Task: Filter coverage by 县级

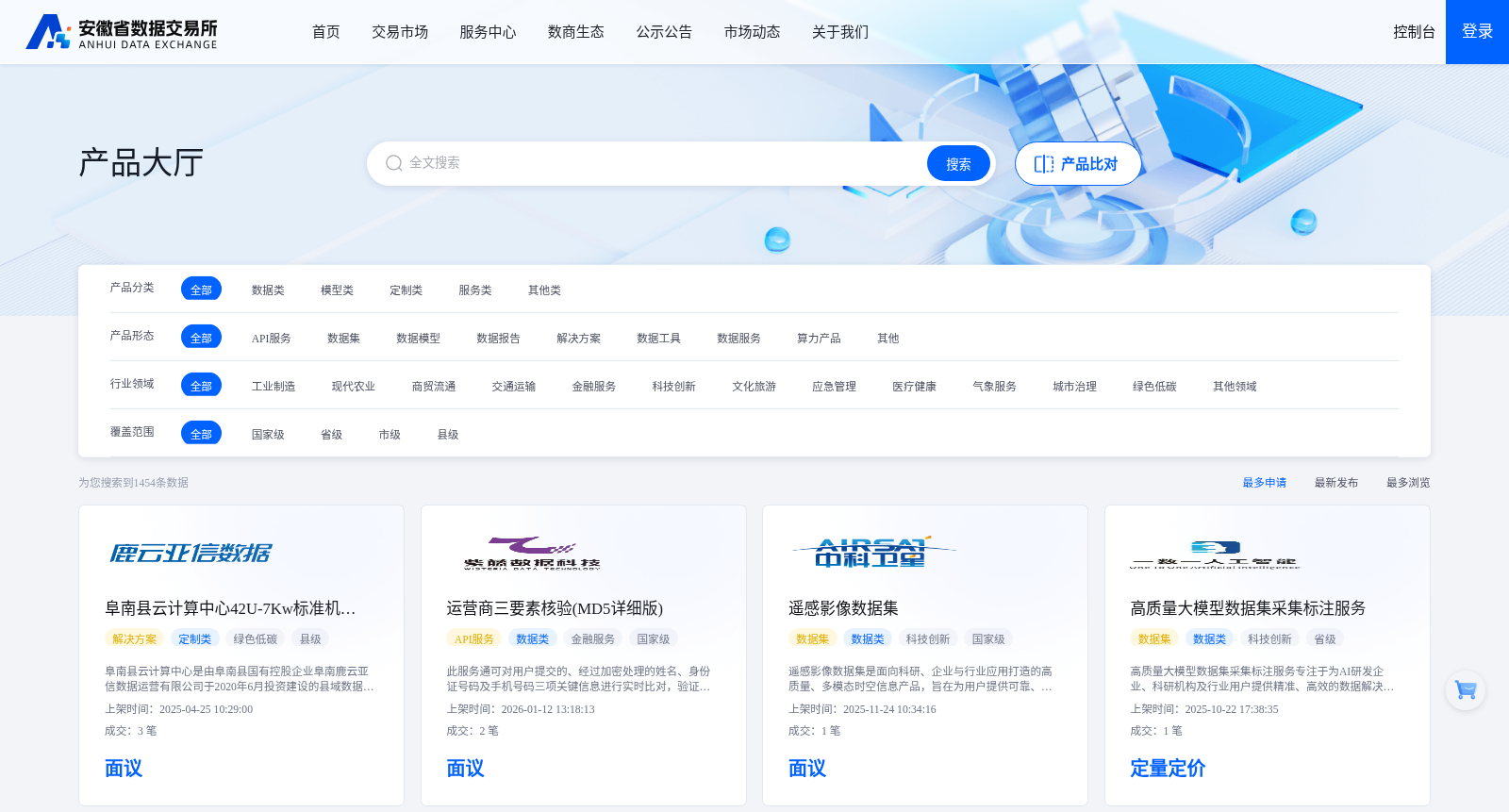Action: [448, 435]
